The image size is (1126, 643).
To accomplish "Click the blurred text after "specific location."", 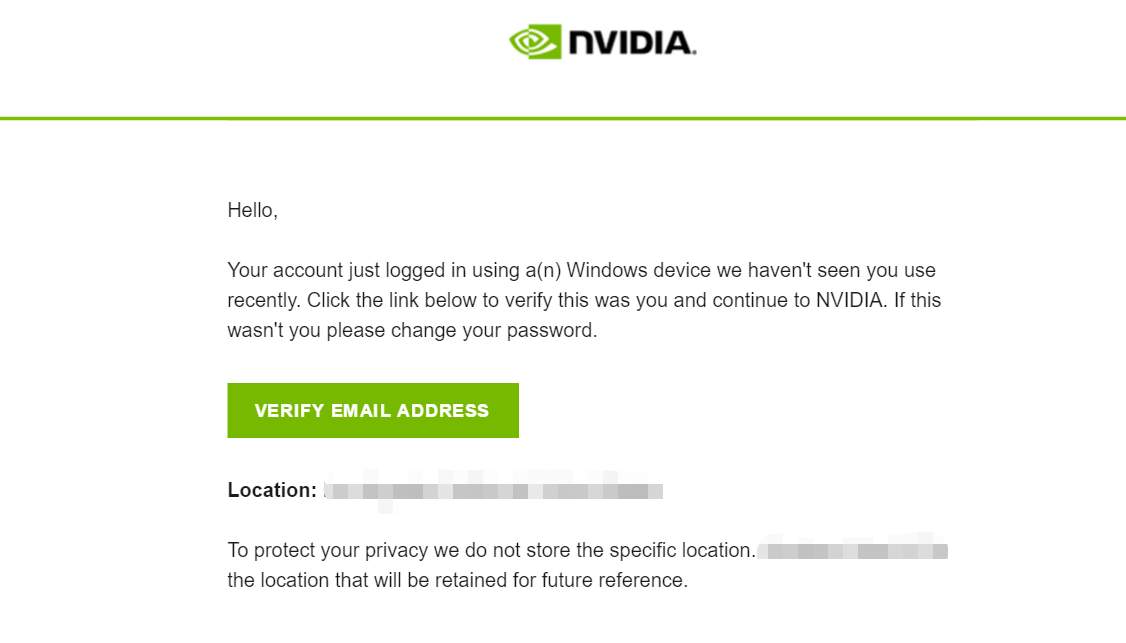I will tap(852, 550).
